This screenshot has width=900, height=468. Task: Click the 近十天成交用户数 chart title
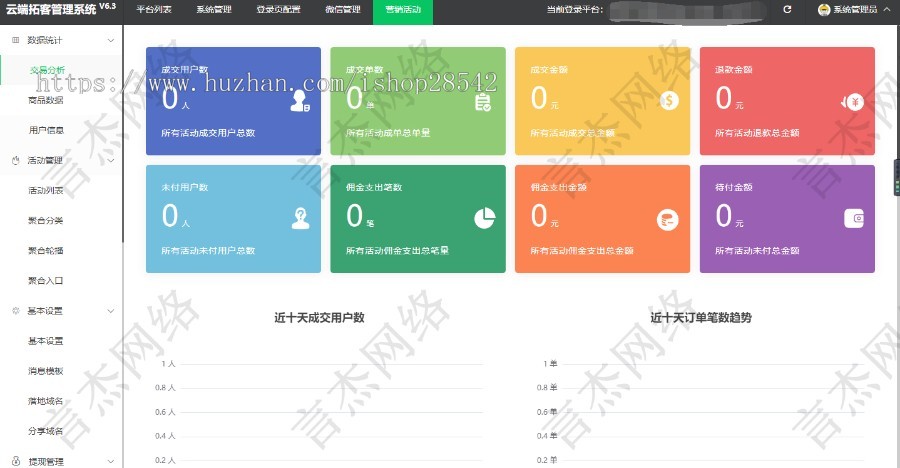coord(319,318)
